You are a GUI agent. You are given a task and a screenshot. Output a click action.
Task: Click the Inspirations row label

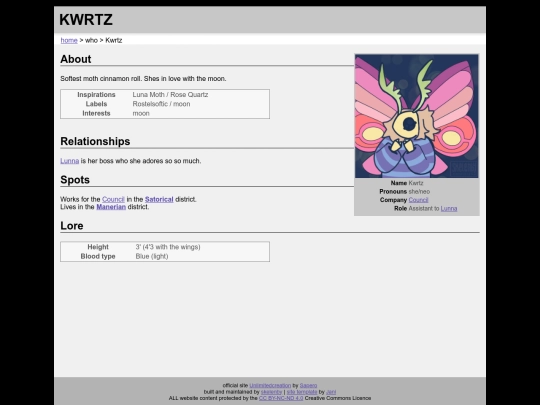click(96, 95)
